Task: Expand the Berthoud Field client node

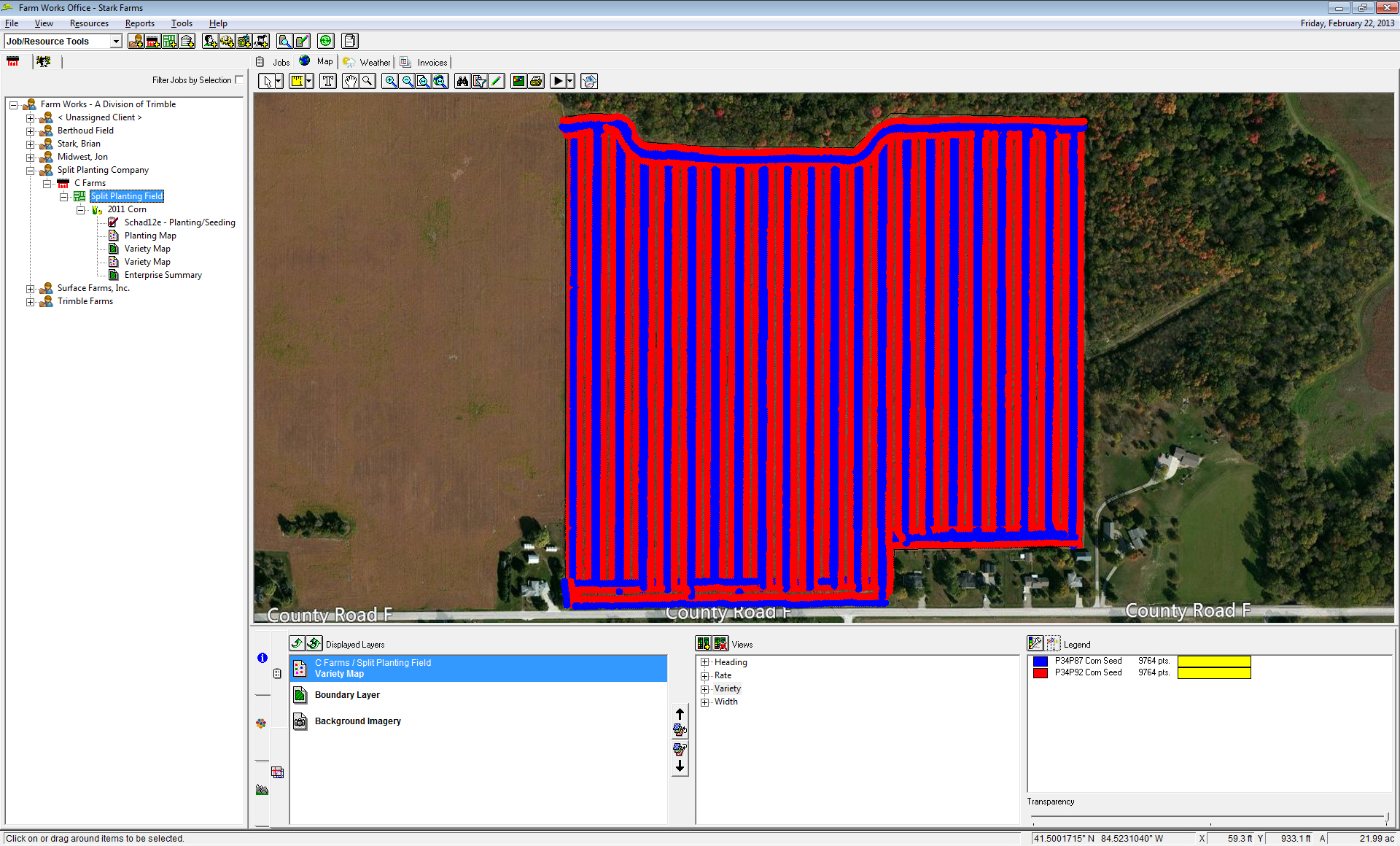Action: [31, 131]
